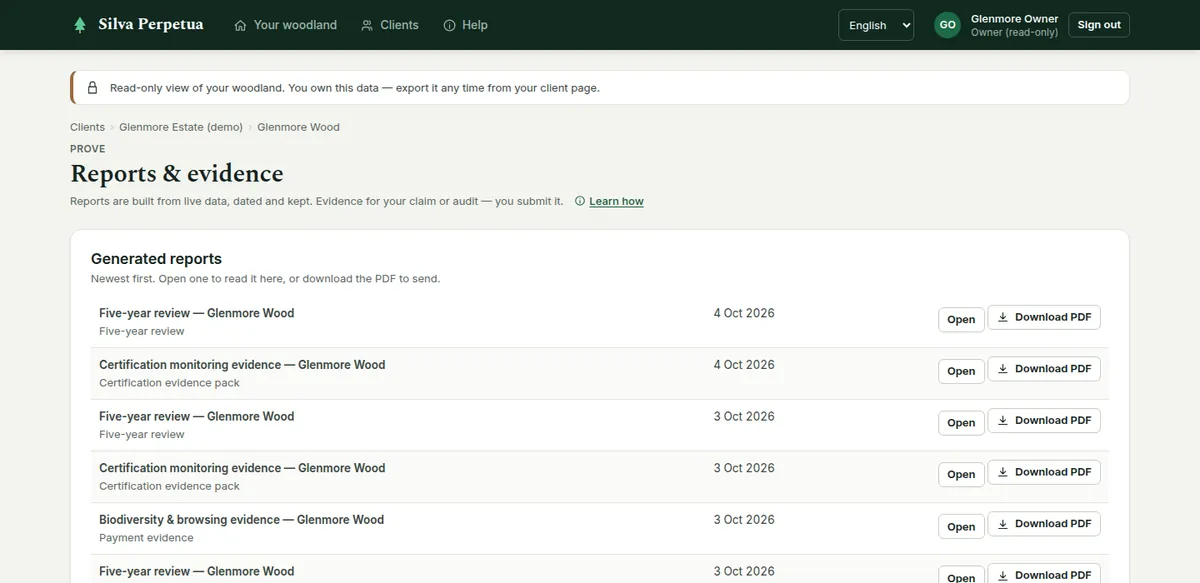Click the padlock icon in the read-only banner
The height and width of the screenshot is (583, 1200).
click(x=92, y=88)
